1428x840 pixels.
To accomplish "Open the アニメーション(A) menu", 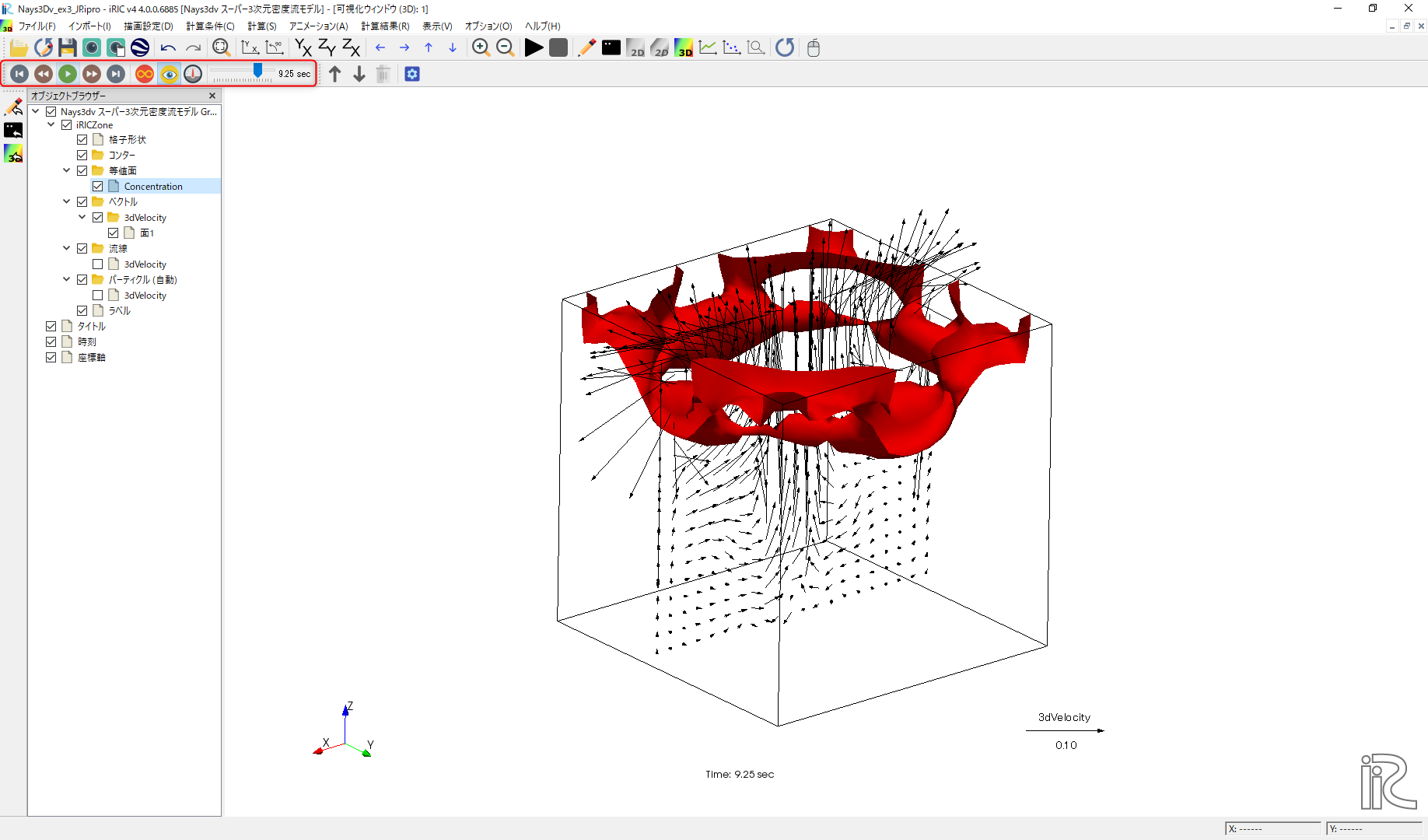I will coord(319,26).
